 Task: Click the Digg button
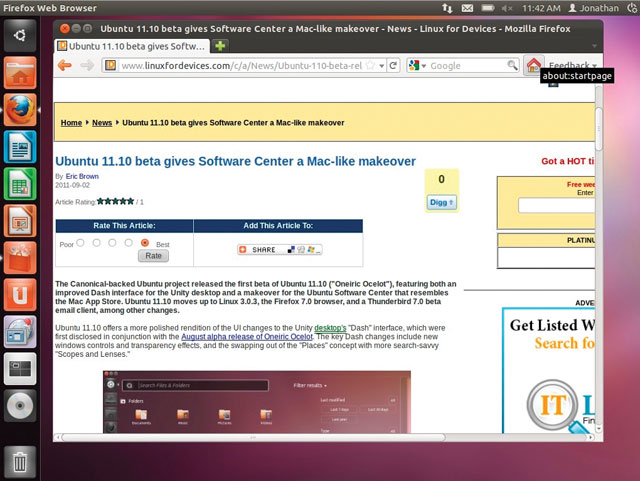click(x=441, y=202)
